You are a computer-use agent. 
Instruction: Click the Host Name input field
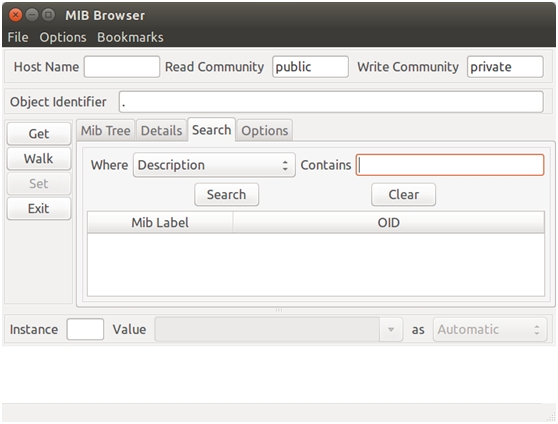pyautogui.click(x=122, y=67)
